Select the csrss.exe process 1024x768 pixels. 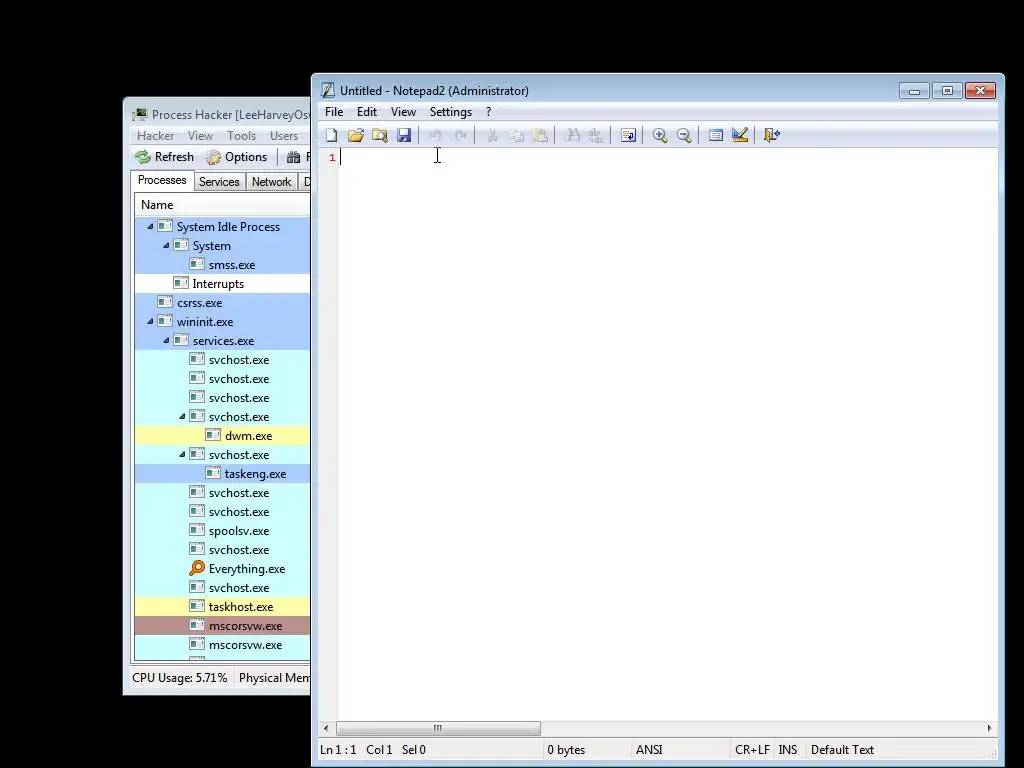click(222, 302)
